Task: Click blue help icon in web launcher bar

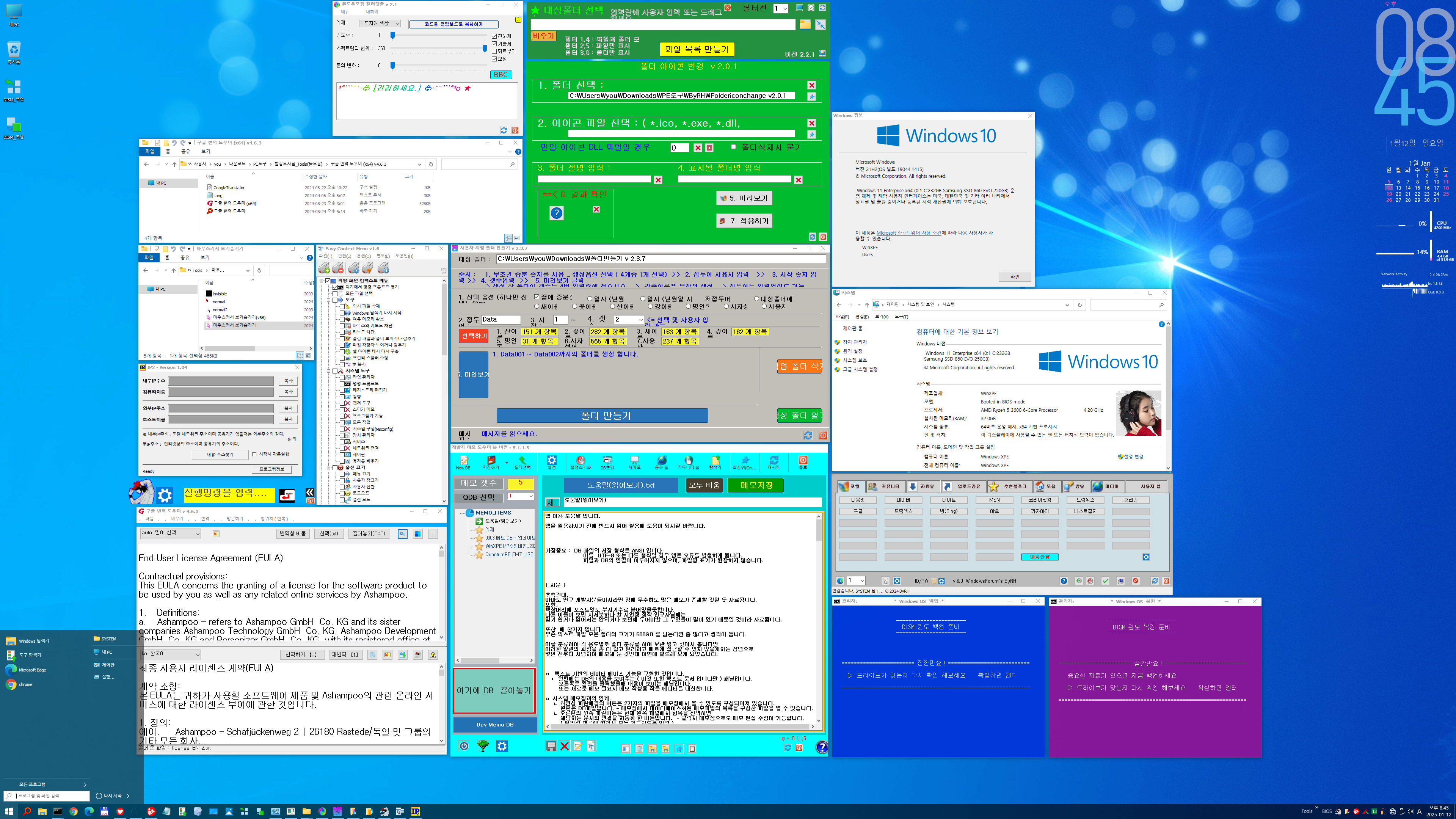Action: [1064, 581]
